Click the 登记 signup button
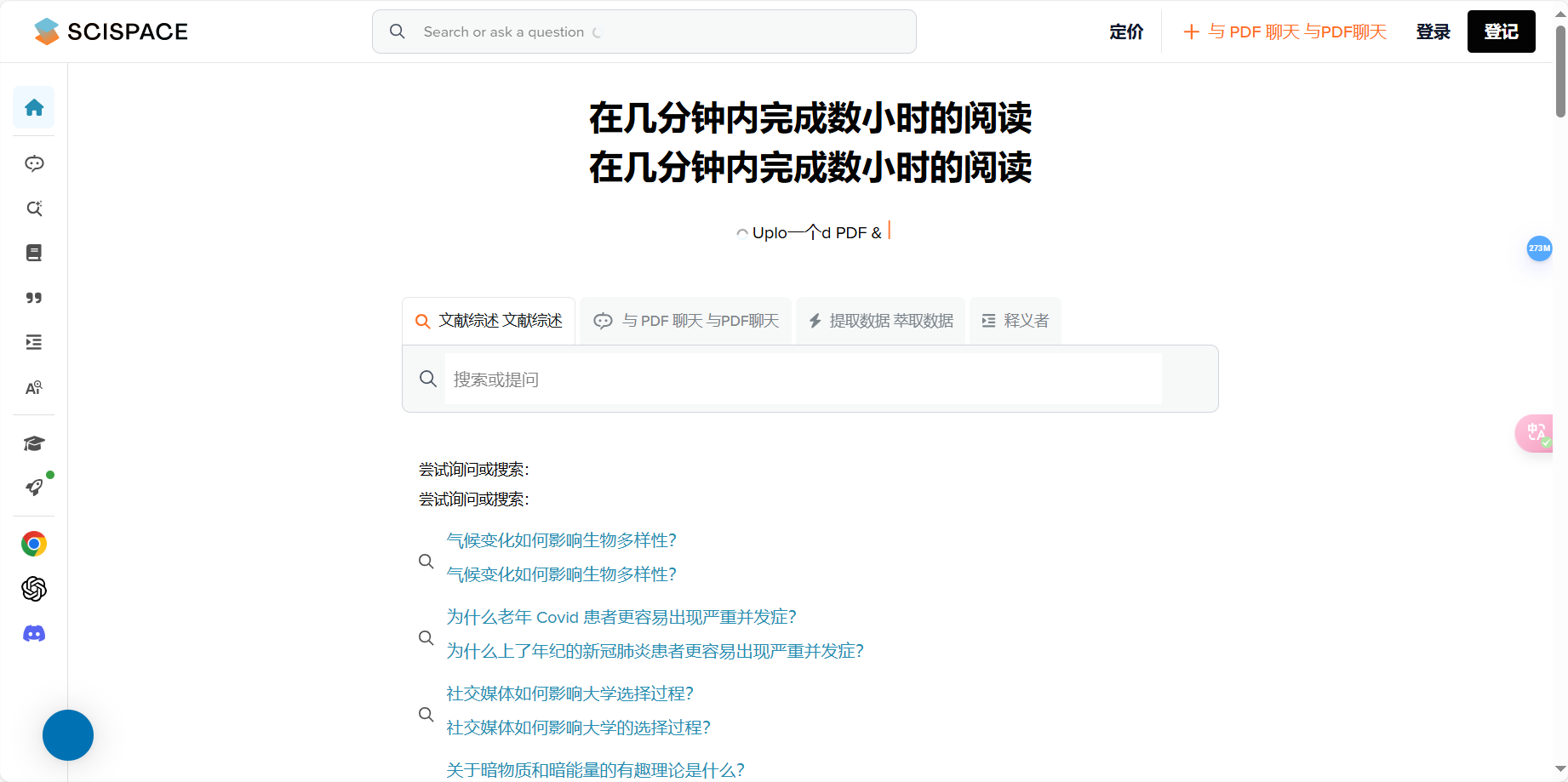 pyautogui.click(x=1501, y=31)
